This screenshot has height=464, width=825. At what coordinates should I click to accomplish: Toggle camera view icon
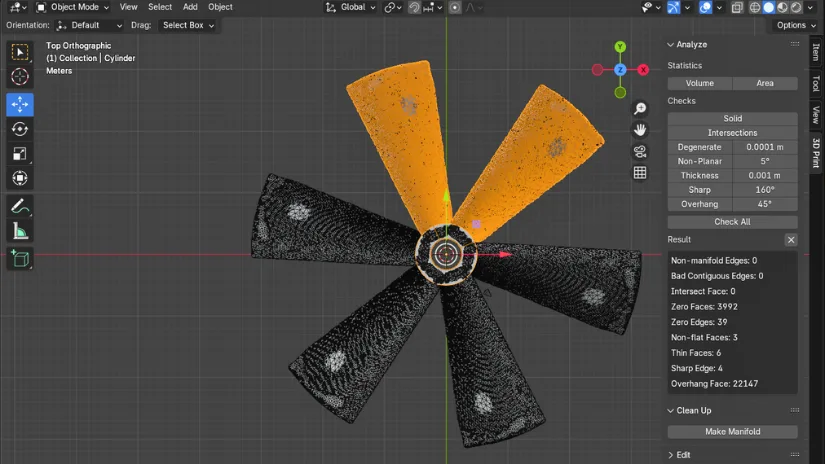tap(640, 152)
